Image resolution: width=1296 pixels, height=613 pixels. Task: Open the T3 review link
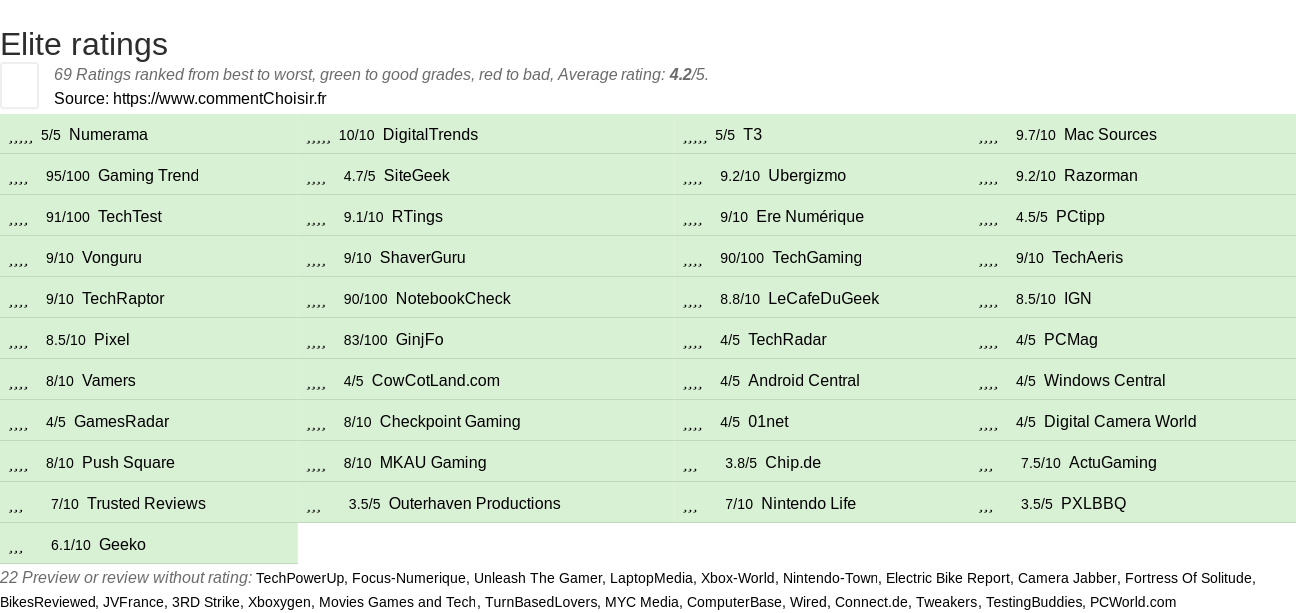click(752, 134)
